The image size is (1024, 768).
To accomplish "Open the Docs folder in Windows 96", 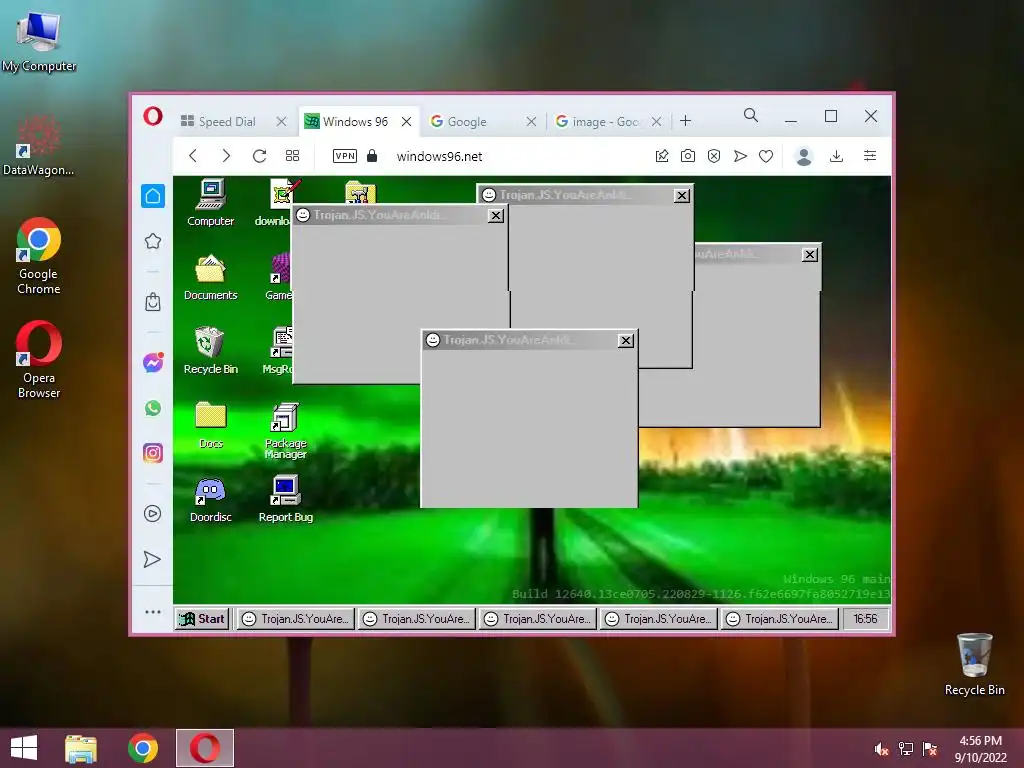I will tap(210, 424).
